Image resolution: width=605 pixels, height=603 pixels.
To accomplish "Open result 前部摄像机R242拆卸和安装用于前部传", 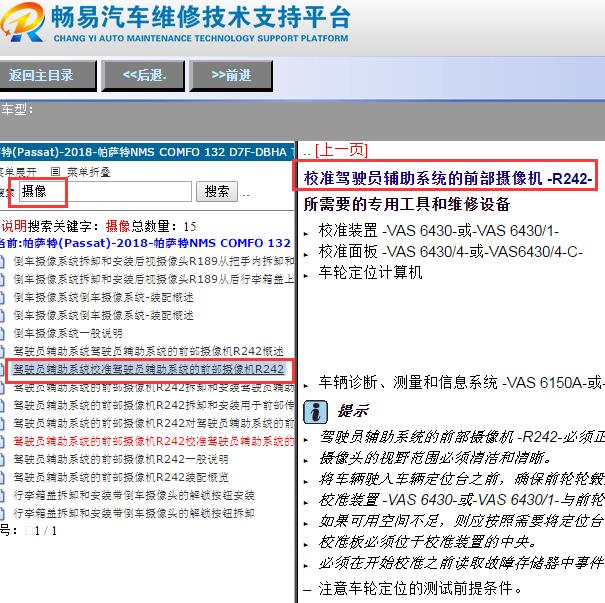I will coord(154,405).
